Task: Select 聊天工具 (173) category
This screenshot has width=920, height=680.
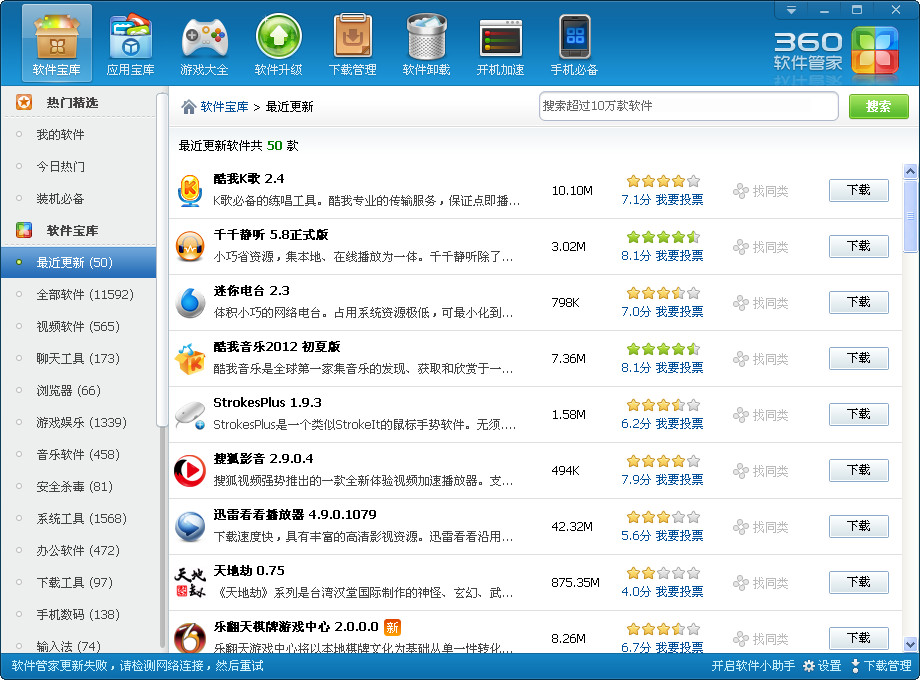Action: coord(79,358)
